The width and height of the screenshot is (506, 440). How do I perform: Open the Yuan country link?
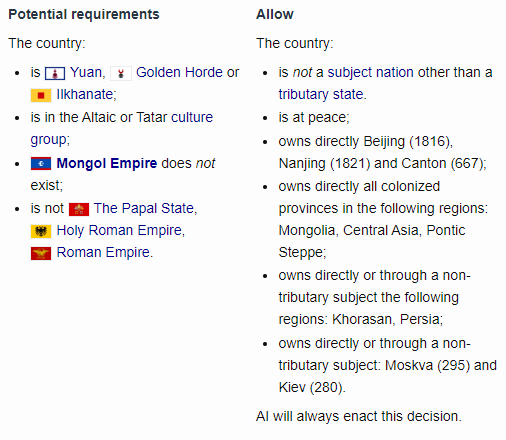tap(86, 72)
